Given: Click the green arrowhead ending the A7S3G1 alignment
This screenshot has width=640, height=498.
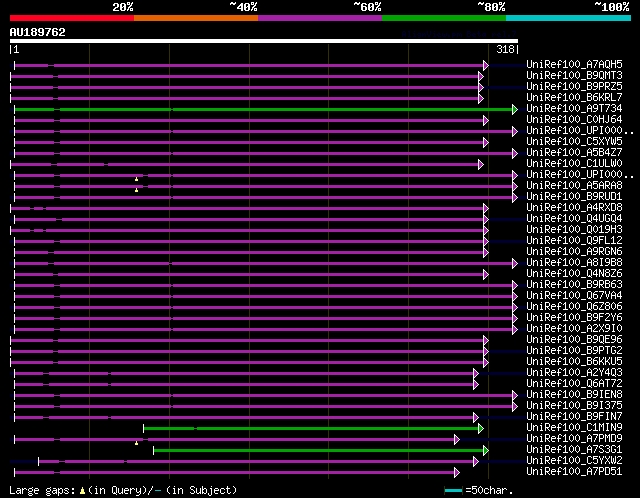Looking at the screenshot, I should coord(486,451).
